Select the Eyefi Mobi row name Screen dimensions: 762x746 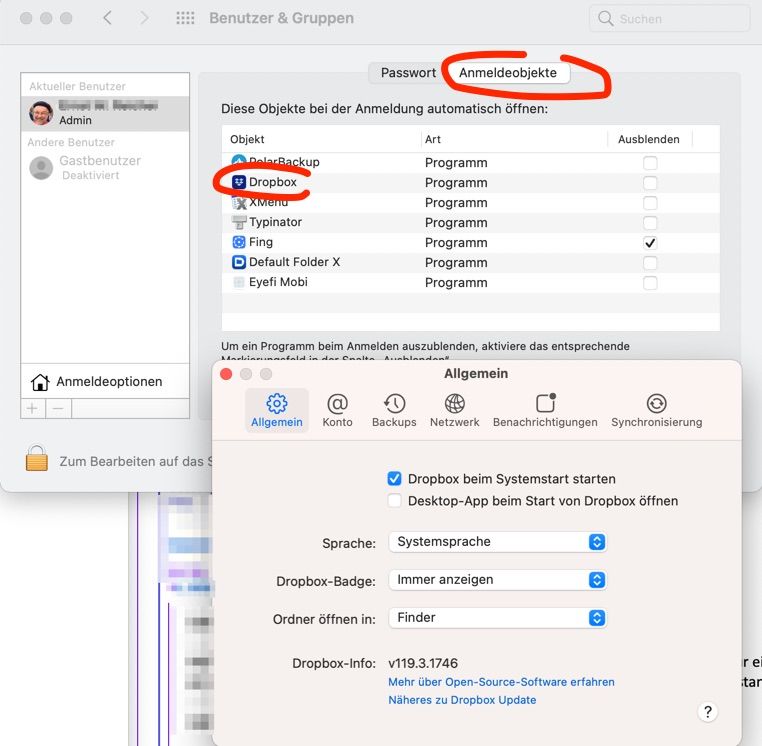(278, 282)
